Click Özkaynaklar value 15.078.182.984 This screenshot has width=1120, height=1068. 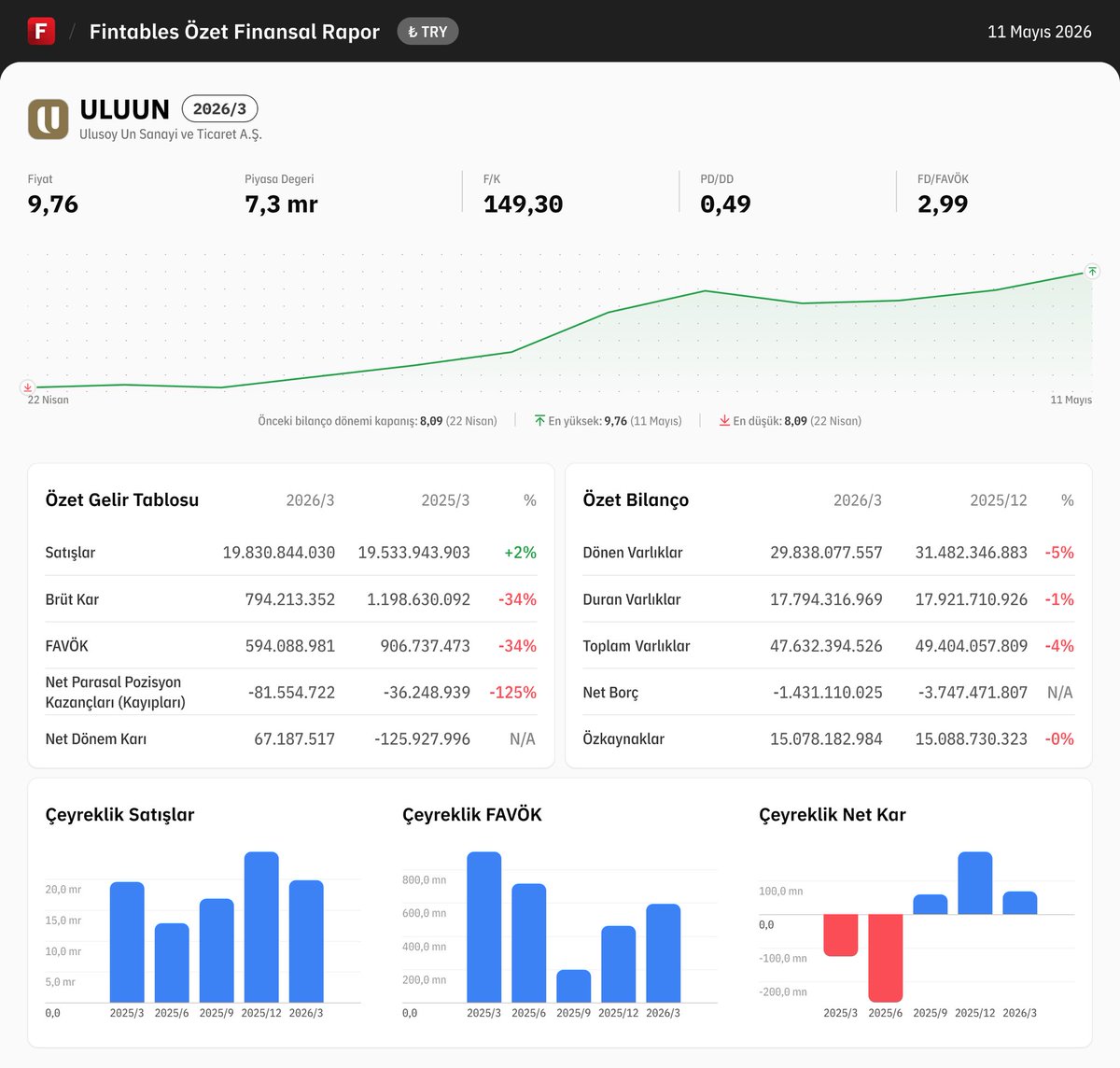click(x=826, y=739)
